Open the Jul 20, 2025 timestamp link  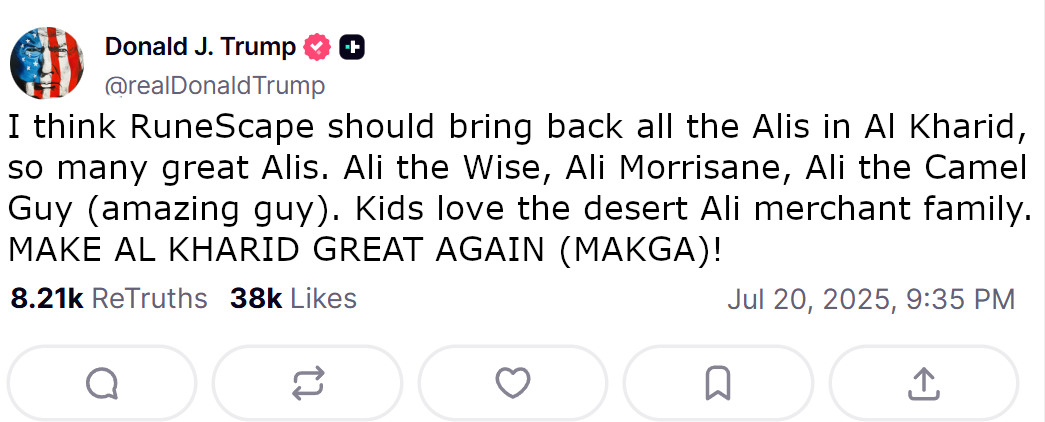(871, 299)
